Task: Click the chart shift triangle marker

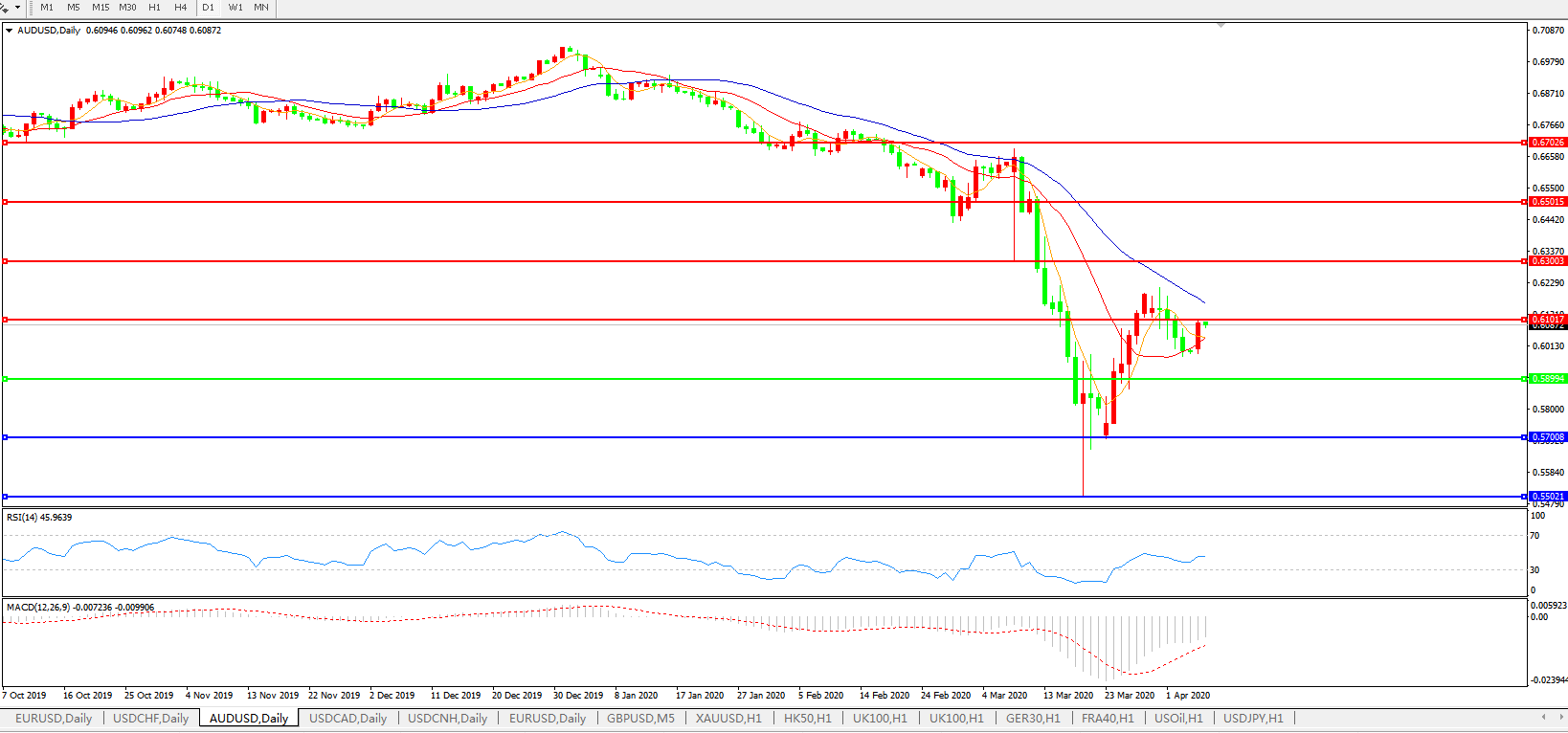Action: click(x=1221, y=25)
